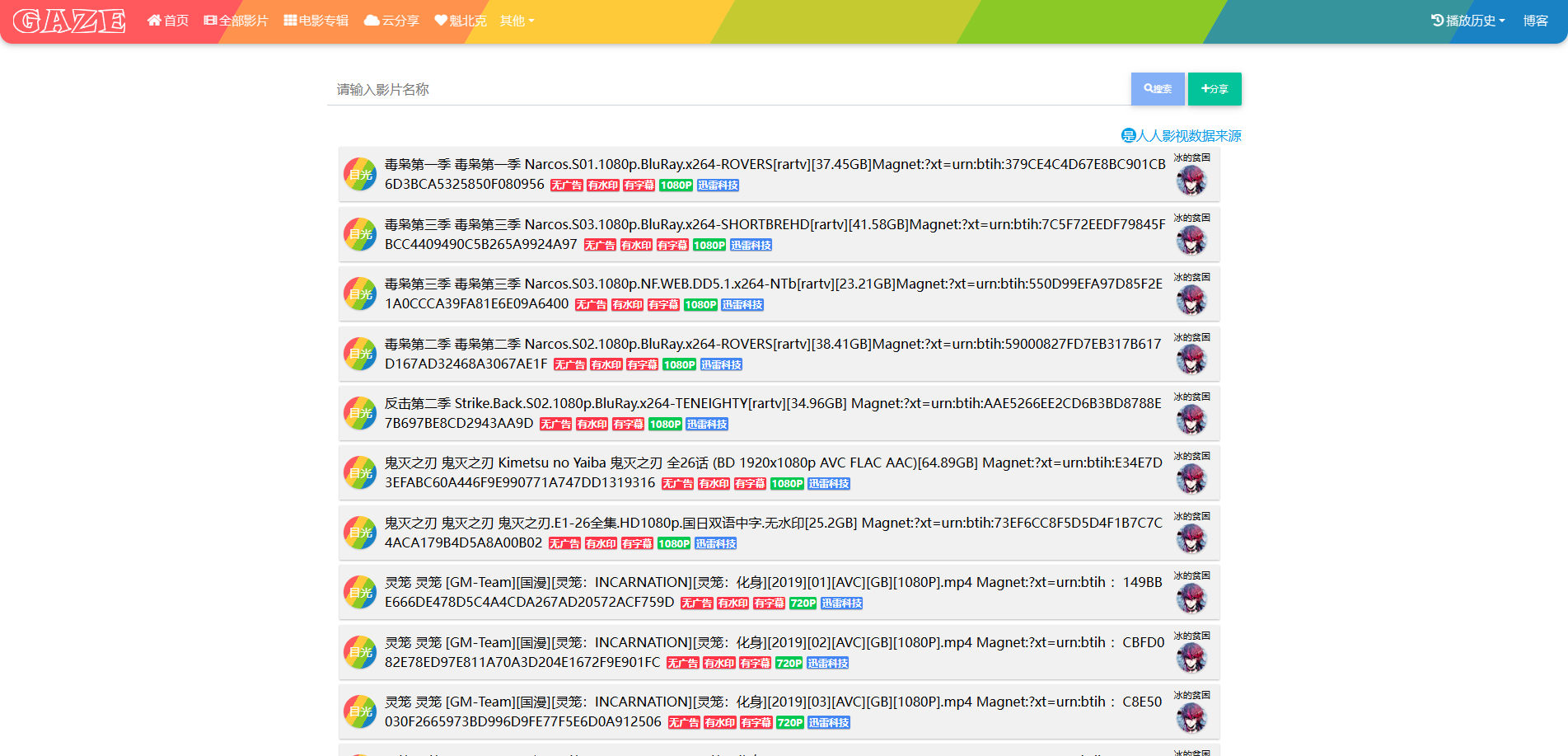1568x756 pixels.
Task: Open Narcos.S03 SHORTBREHD 41.58GB entry
Action: 775,234
